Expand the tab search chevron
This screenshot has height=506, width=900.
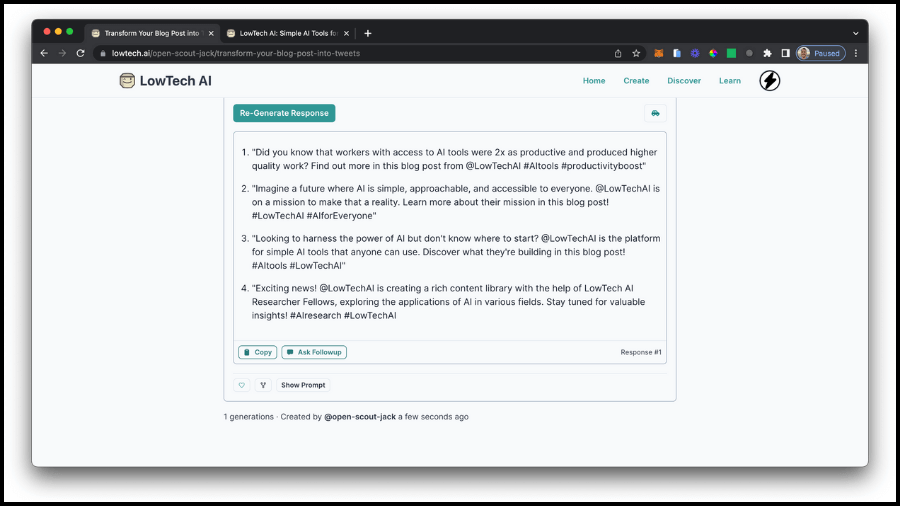[855, 33]
